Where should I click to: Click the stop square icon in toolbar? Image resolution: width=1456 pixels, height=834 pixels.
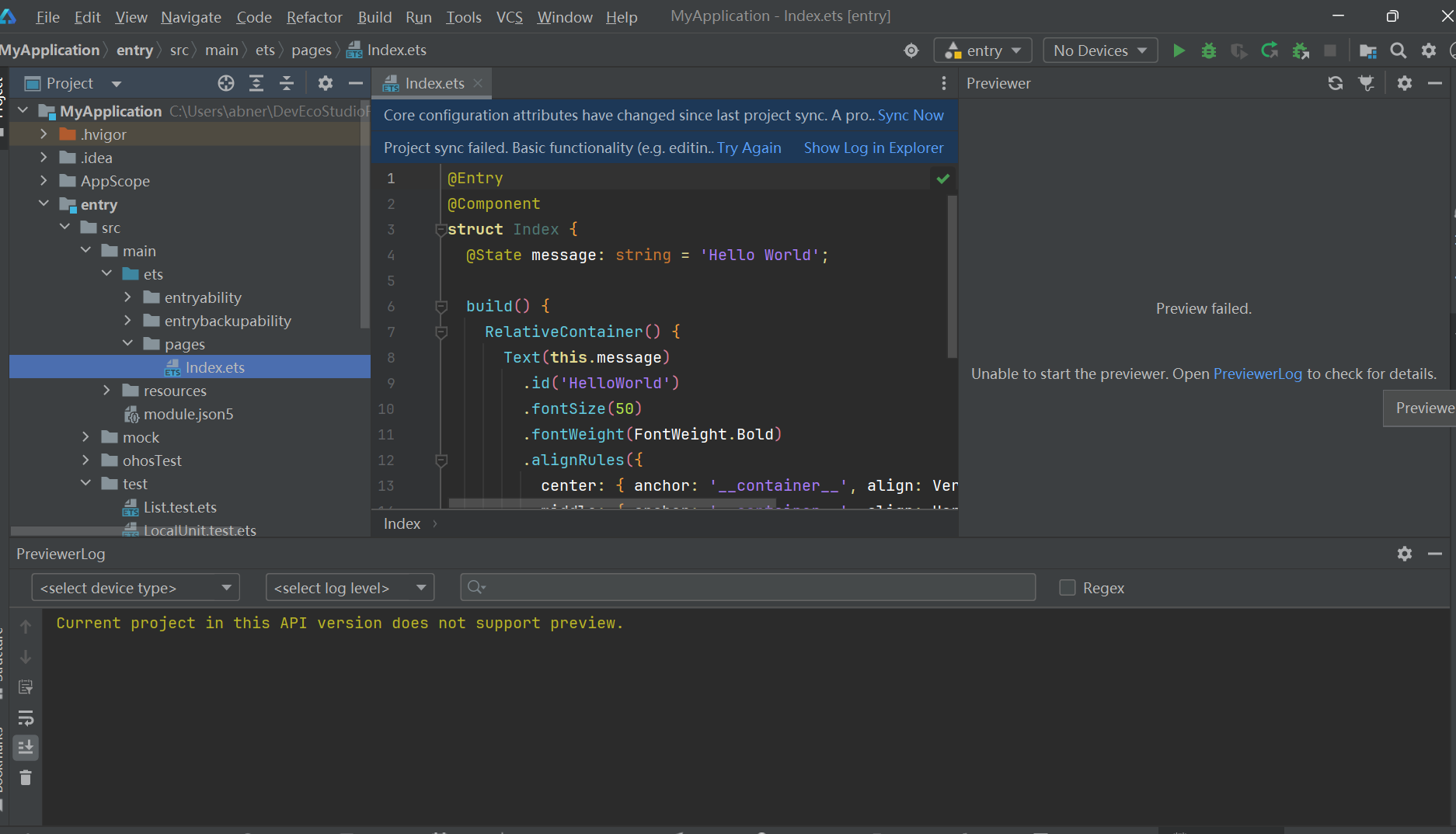click(1330, 50)
